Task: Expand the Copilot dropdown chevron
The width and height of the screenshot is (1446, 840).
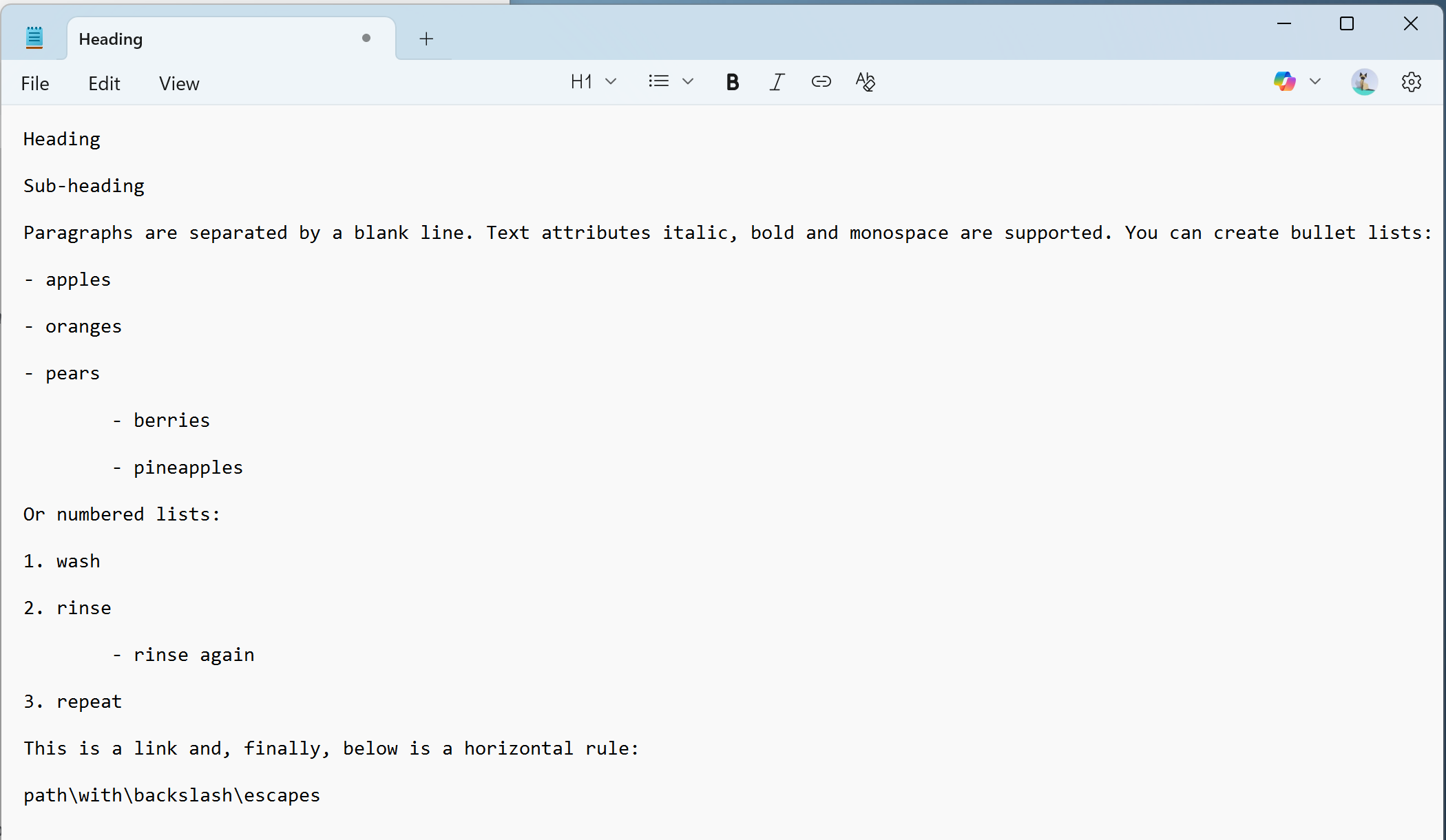Action: click(x=1315, y=82)
